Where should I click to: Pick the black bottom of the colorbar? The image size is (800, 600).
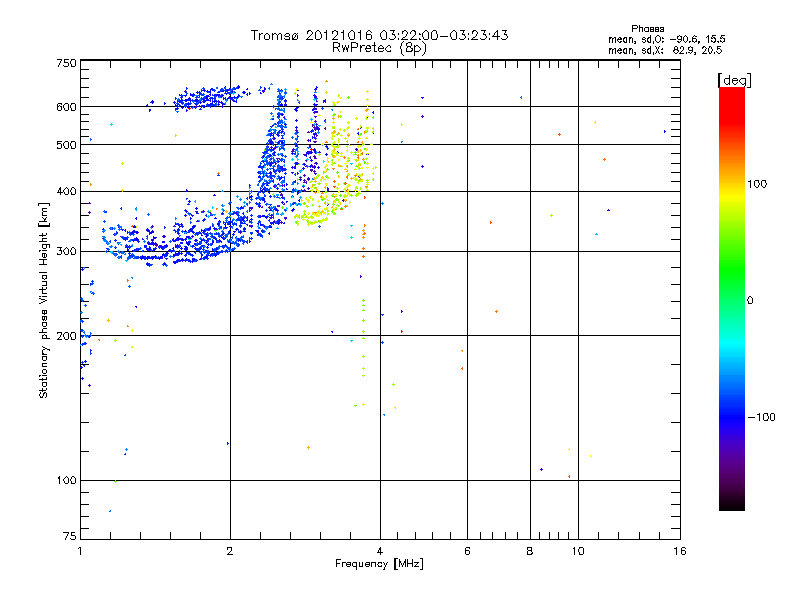731,503
